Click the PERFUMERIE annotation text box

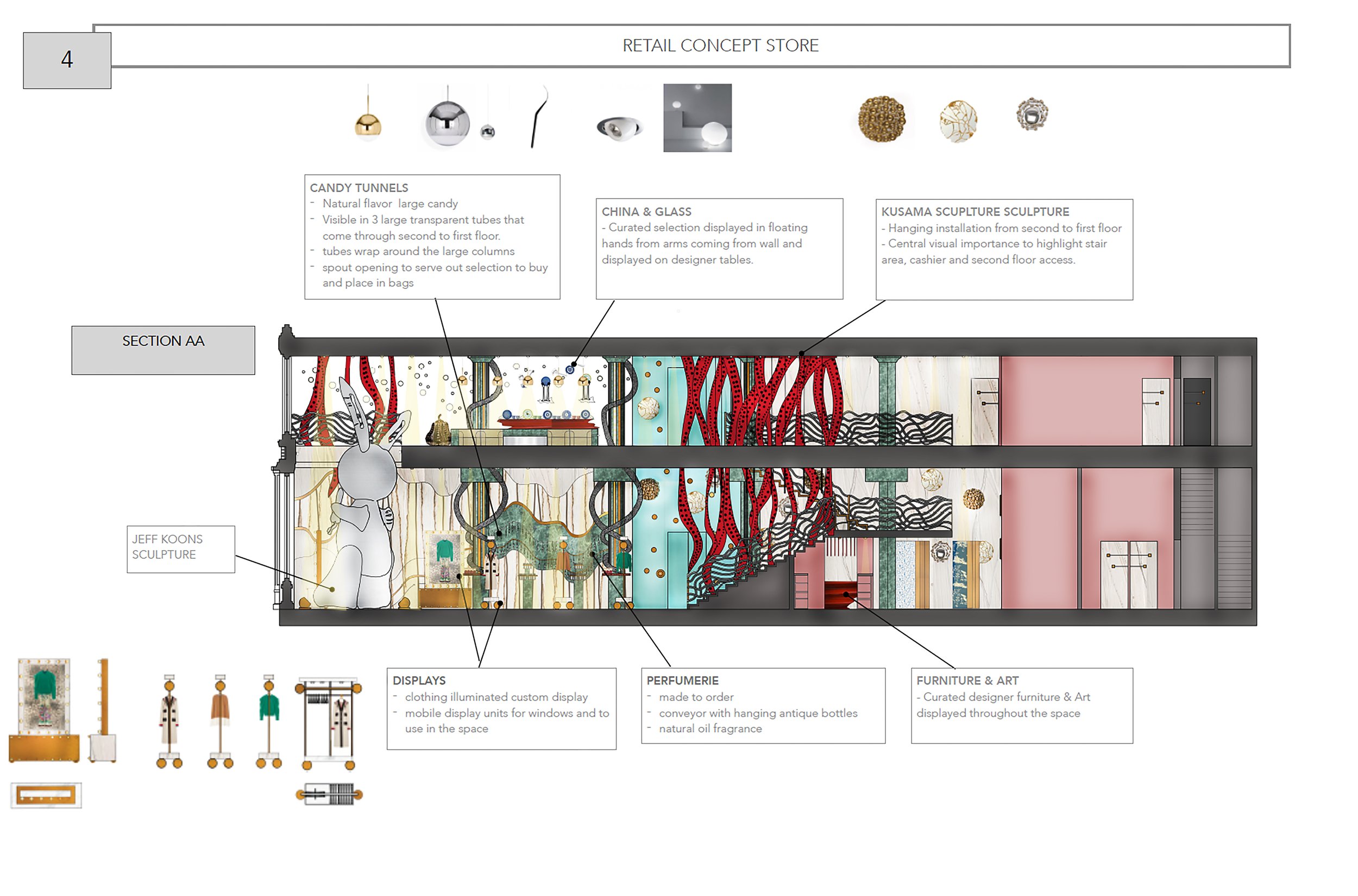(x=763, y=705)
